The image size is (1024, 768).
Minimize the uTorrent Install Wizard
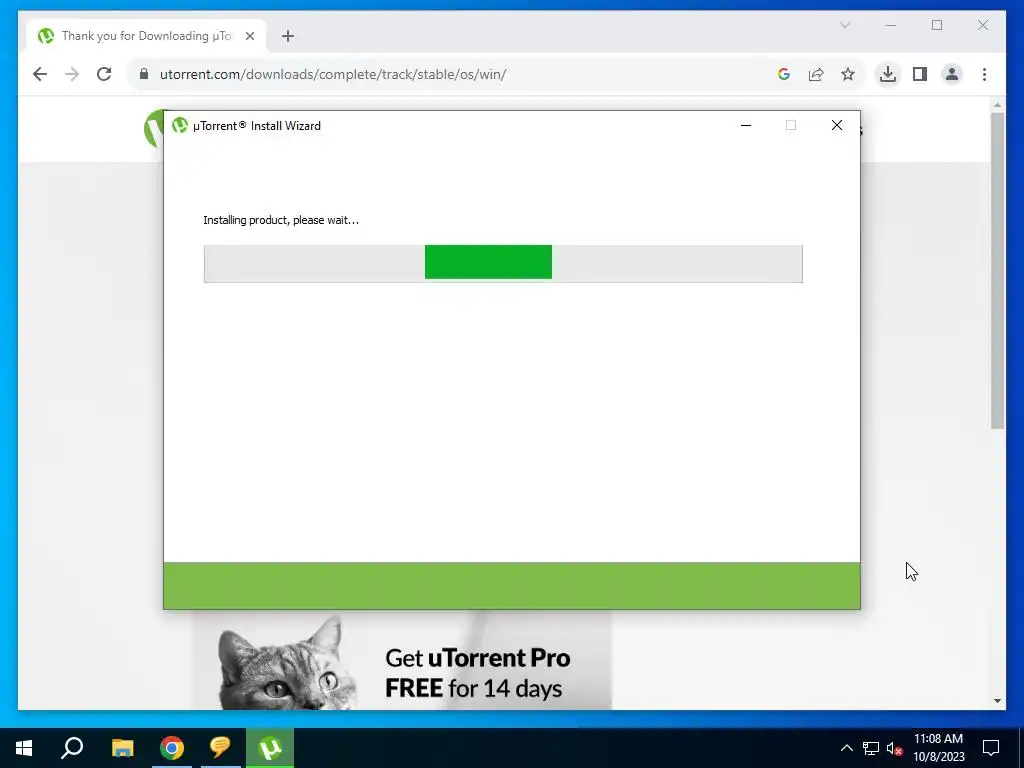[x=746, y=125]
